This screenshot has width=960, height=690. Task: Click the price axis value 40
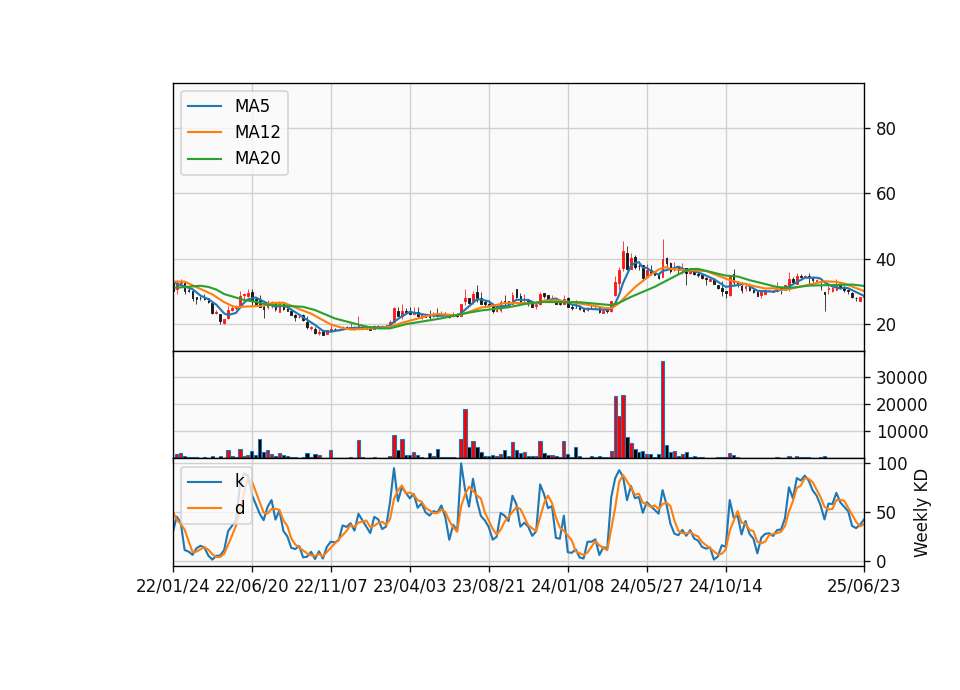pos(885,260)
